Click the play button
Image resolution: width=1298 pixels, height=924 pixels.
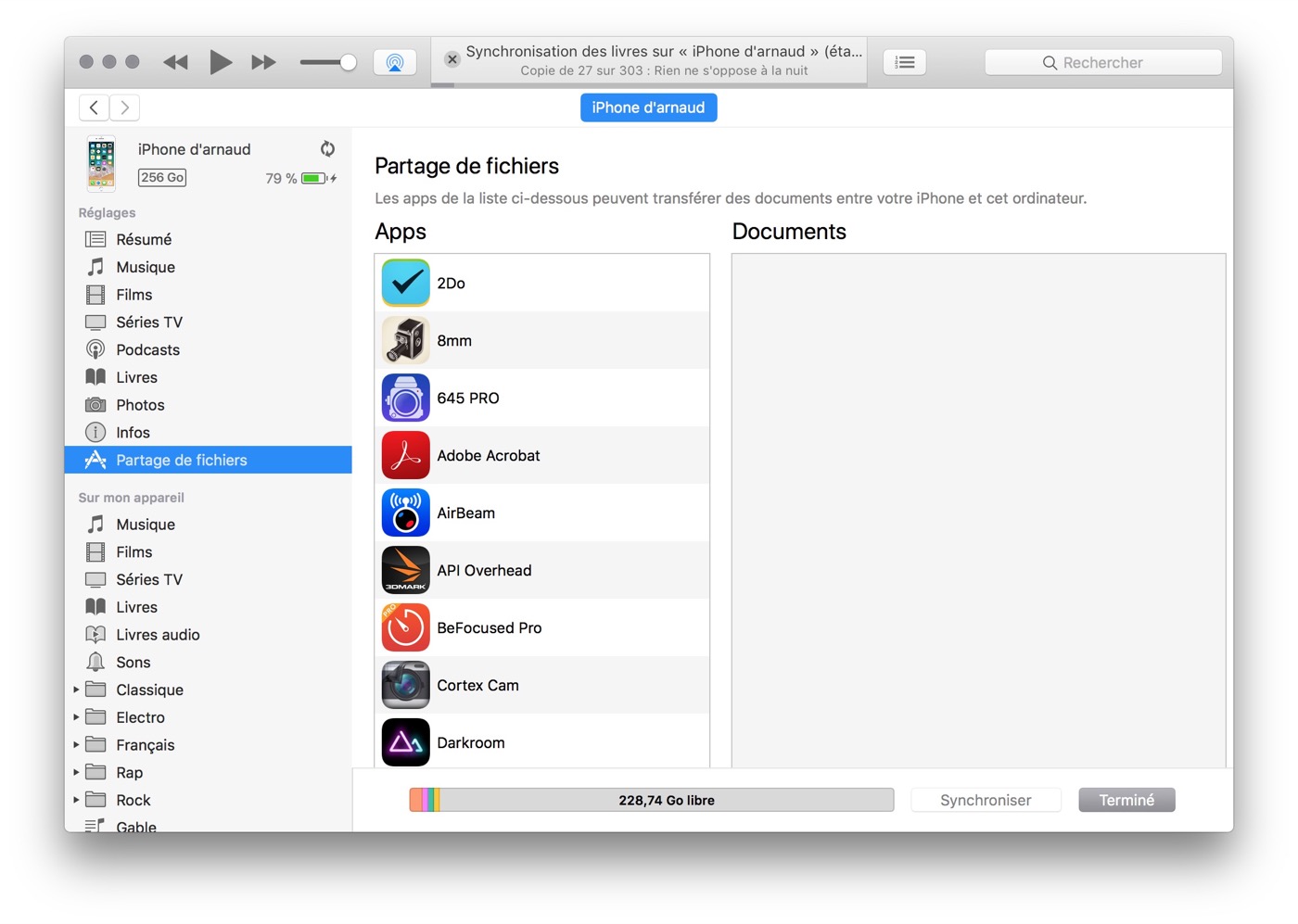pos(221,62)
